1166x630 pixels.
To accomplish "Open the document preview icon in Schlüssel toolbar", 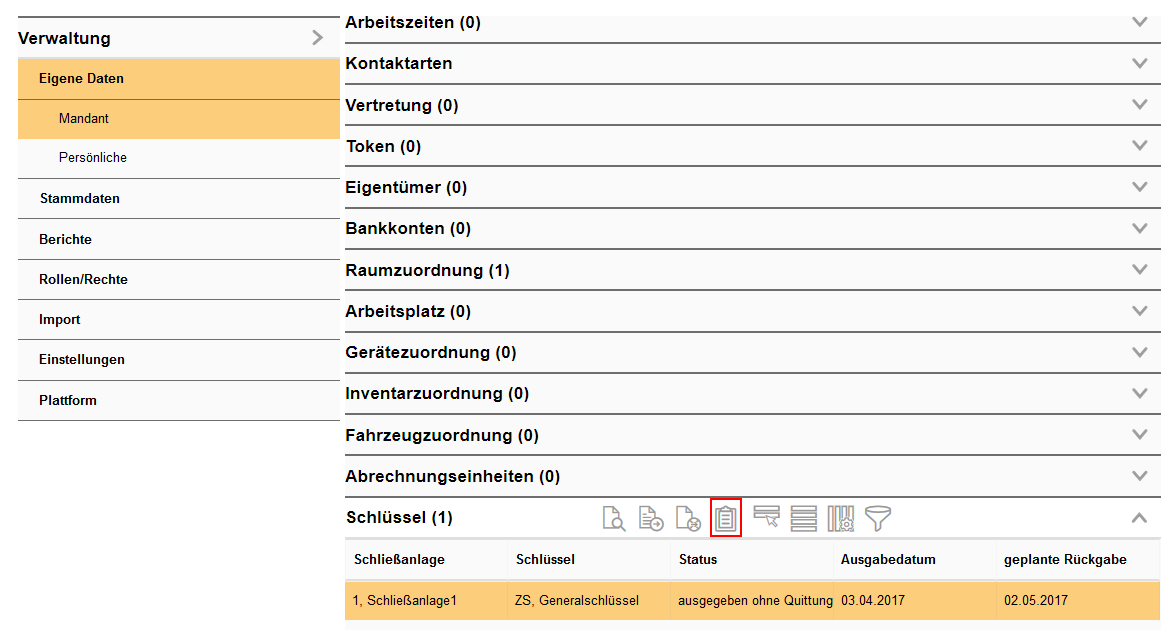I will coord(614,518).
